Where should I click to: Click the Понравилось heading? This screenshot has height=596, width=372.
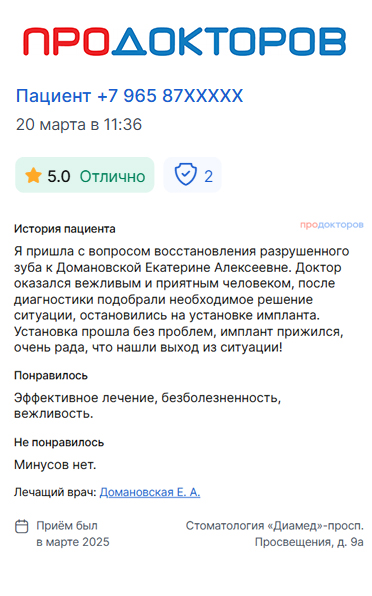pyautogui.click(x=51, y=376)
